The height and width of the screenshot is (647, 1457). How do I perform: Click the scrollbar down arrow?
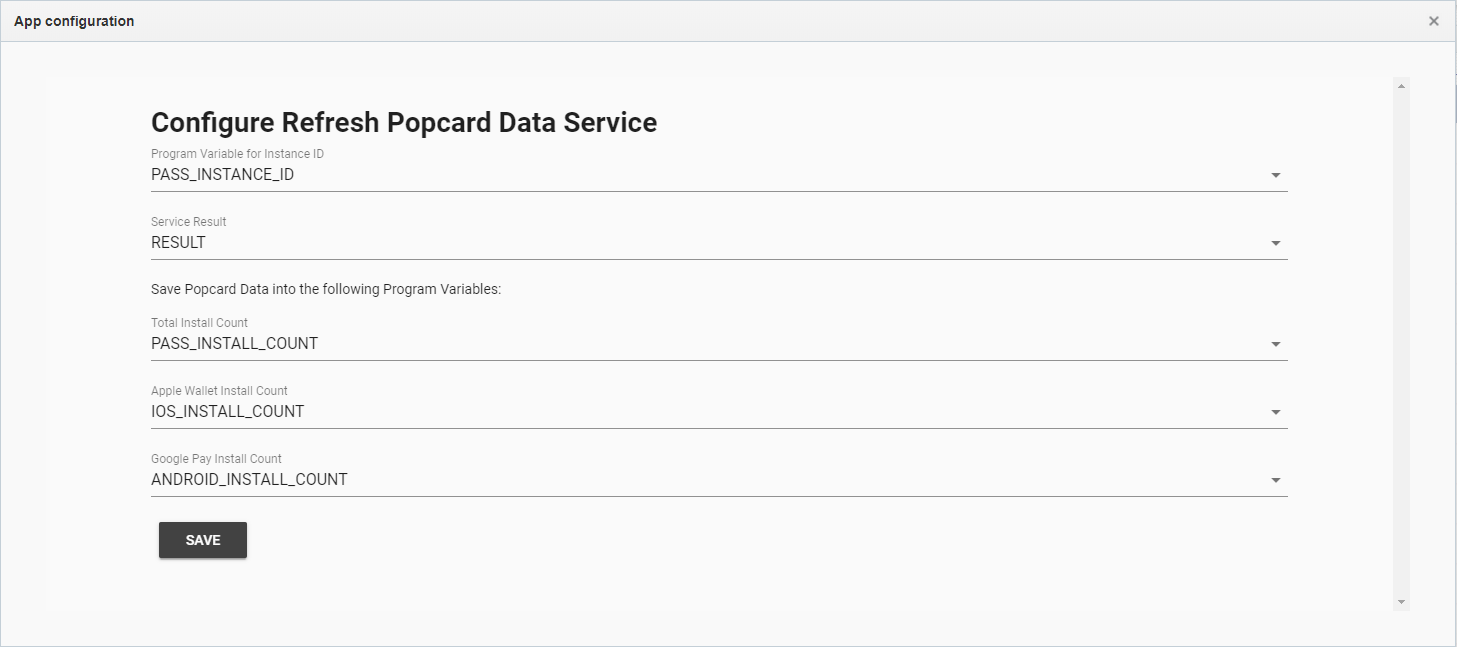pos(1401,602)
